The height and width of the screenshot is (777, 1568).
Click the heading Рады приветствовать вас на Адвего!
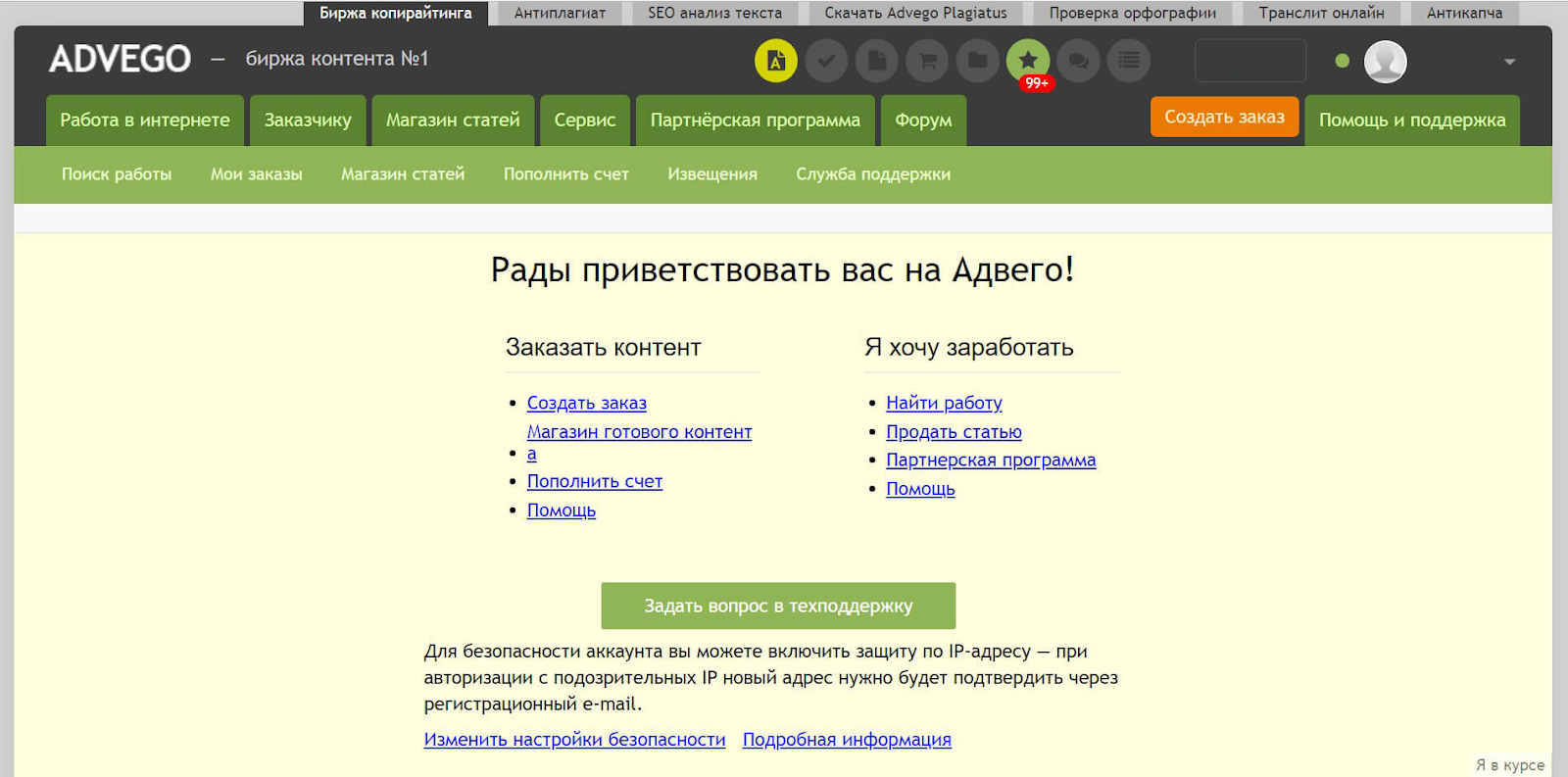[782, 269]
